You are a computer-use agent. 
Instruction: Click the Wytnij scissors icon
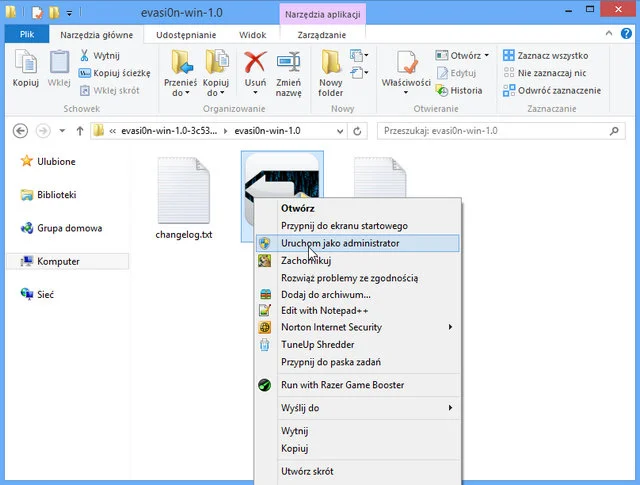click(x=84, y=56)
